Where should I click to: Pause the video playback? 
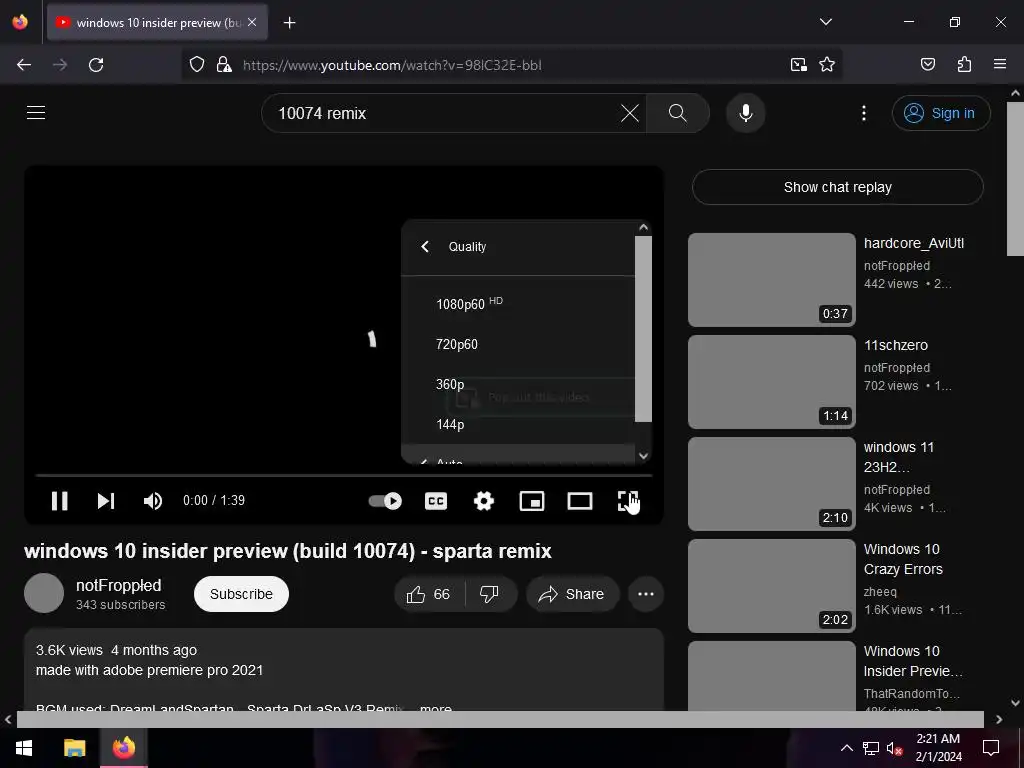(59, 501)
